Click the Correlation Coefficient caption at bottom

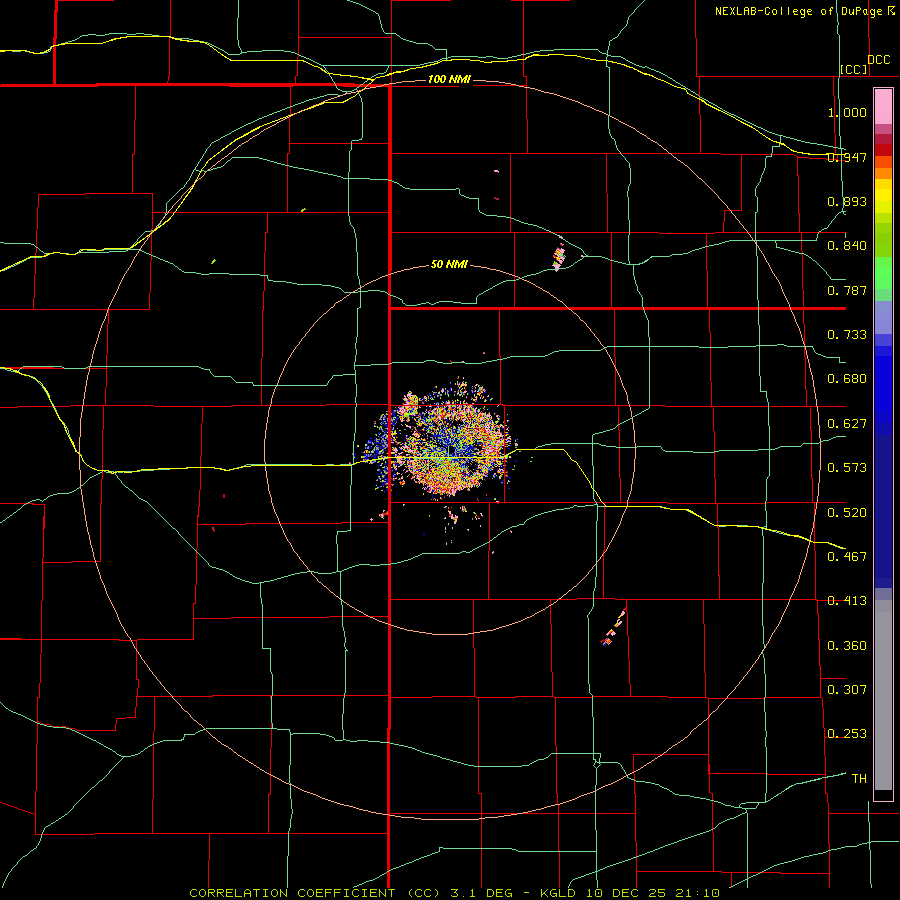[455, 893]
